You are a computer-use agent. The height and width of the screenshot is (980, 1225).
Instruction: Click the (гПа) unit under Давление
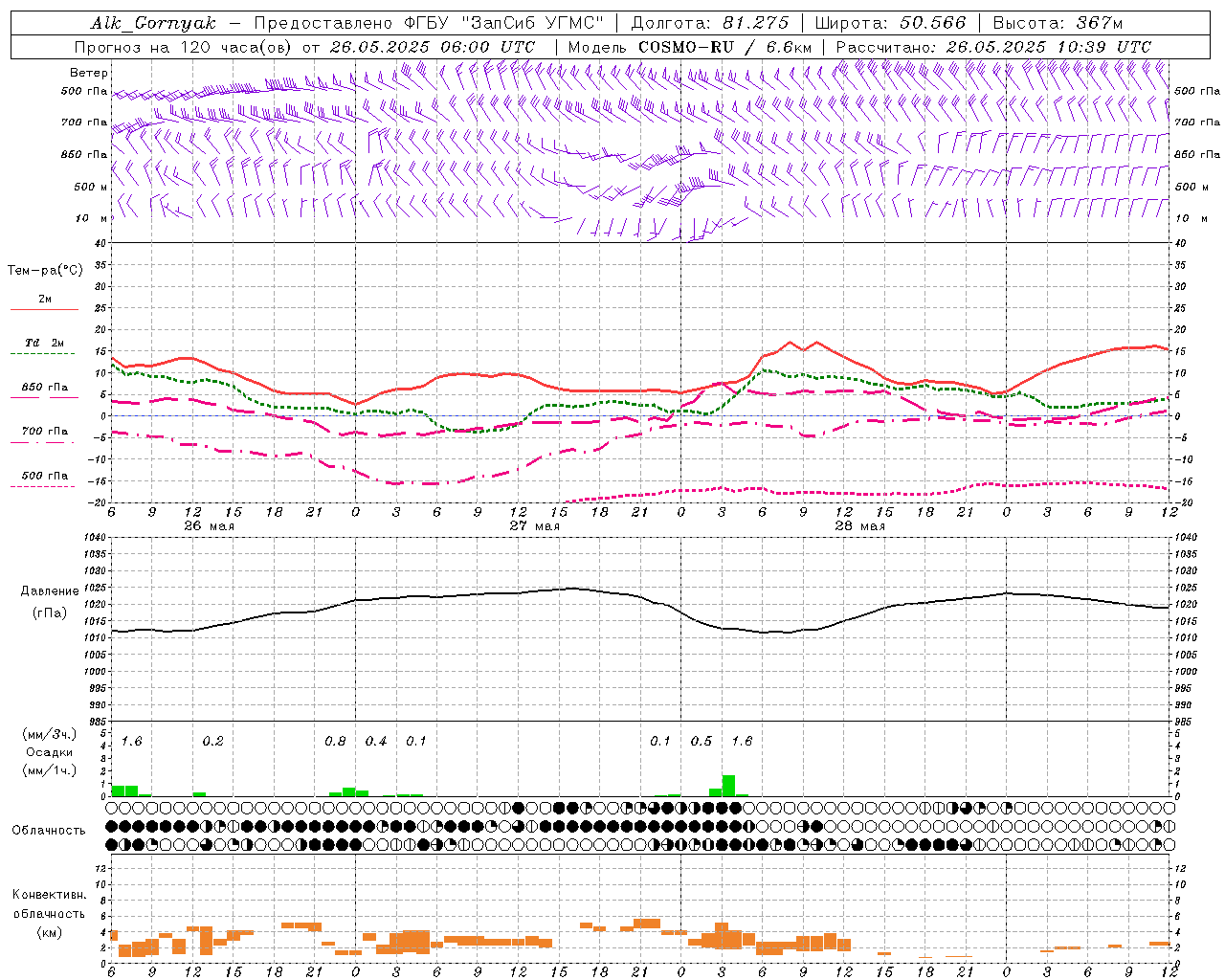coord(48,612)
